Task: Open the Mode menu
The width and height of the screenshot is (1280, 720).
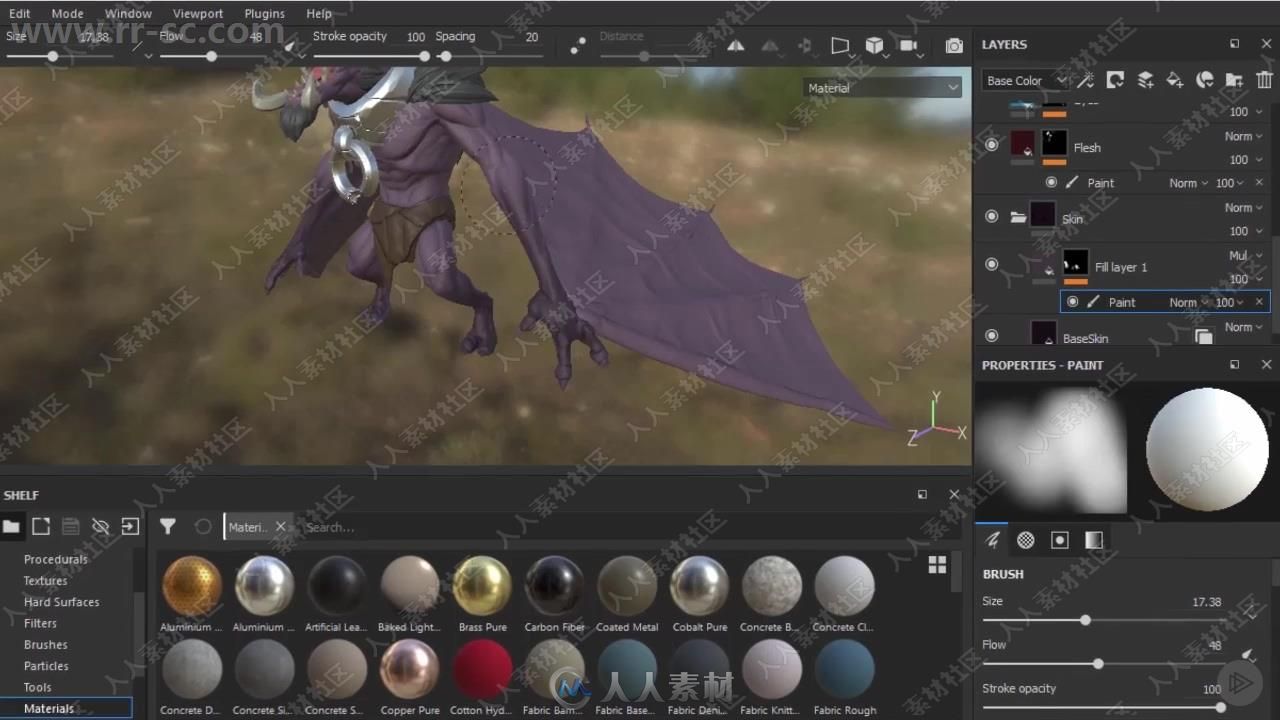Action: (67, 13)
